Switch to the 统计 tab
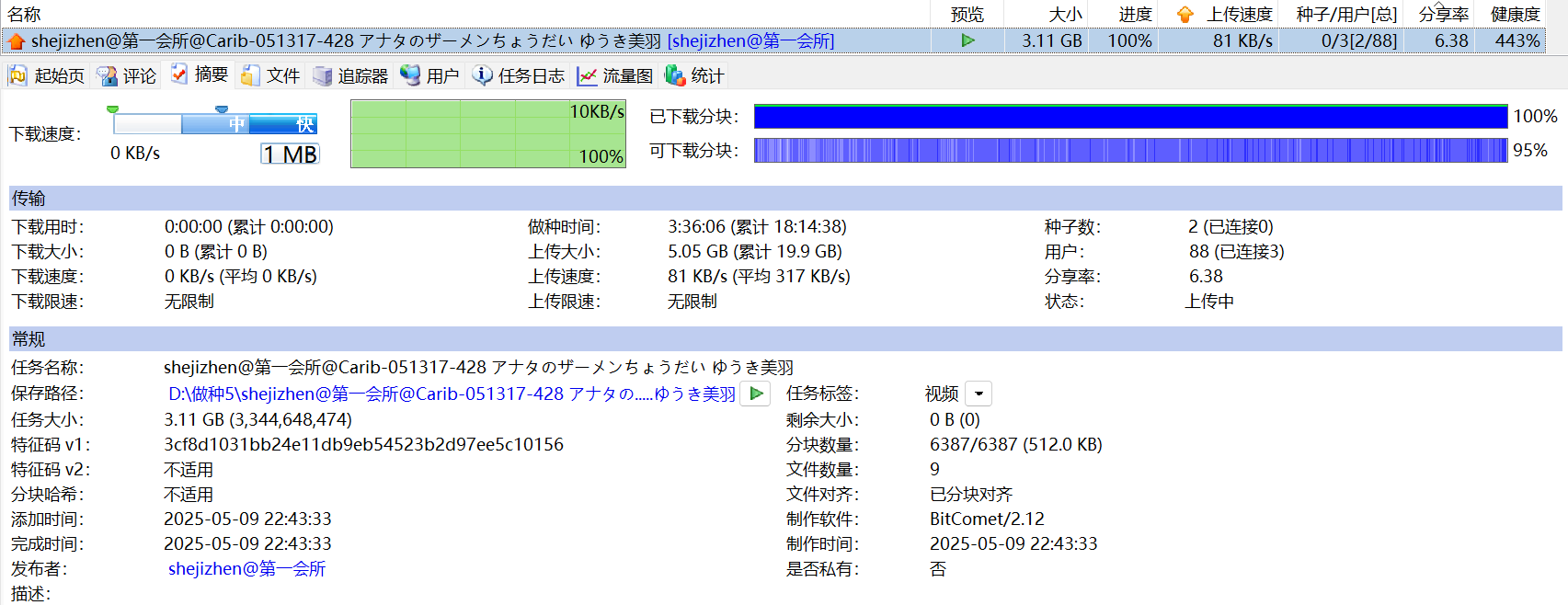1568x605 pixels. tap(694, 75)
